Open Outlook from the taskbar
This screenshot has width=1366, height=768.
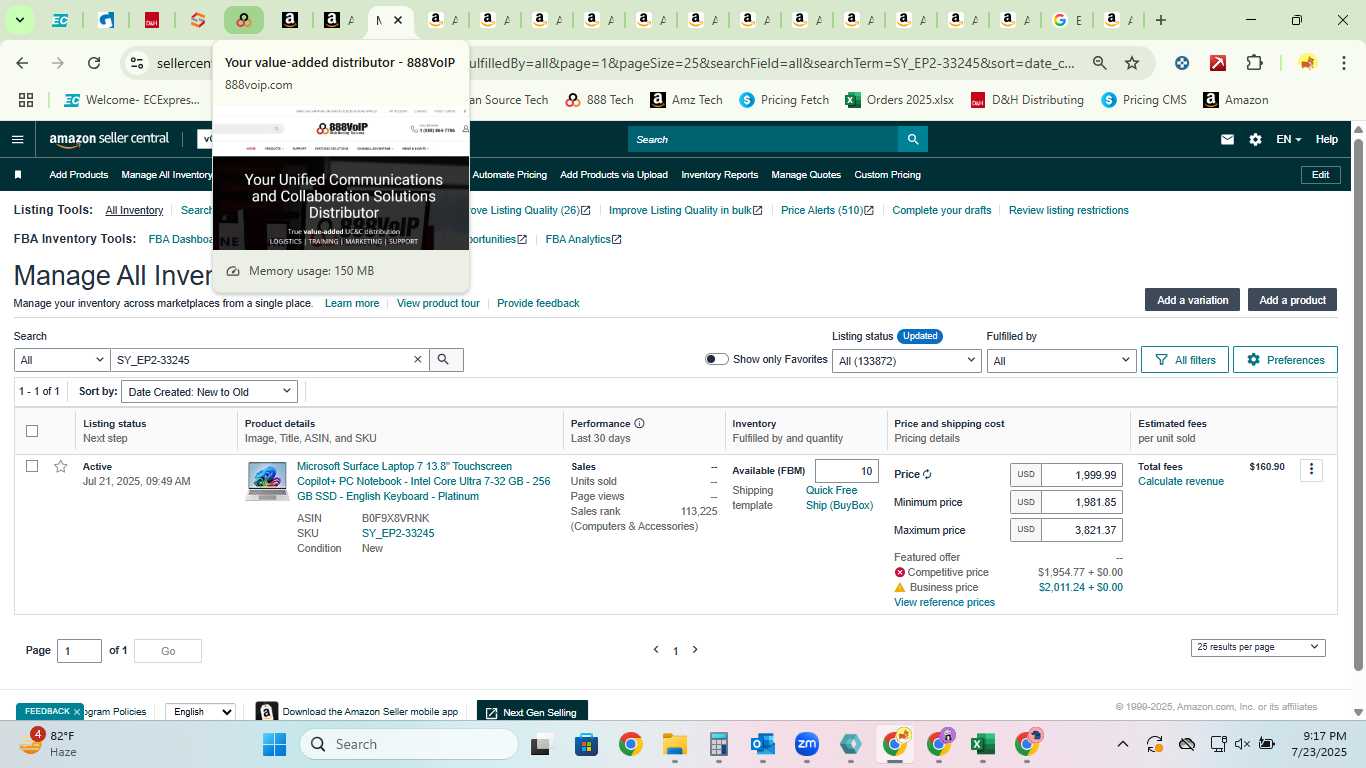763,744
